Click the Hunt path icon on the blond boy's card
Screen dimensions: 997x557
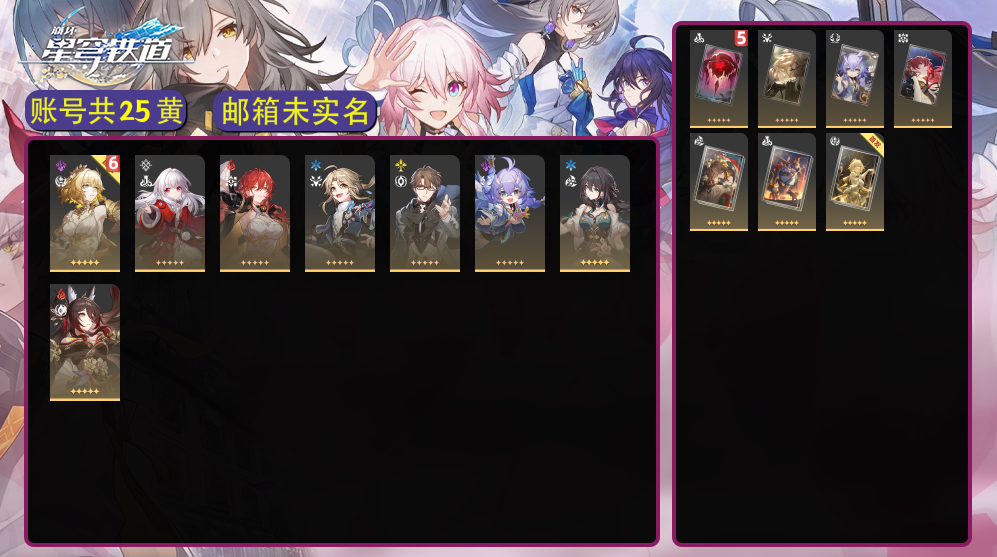tap(316, 181)
